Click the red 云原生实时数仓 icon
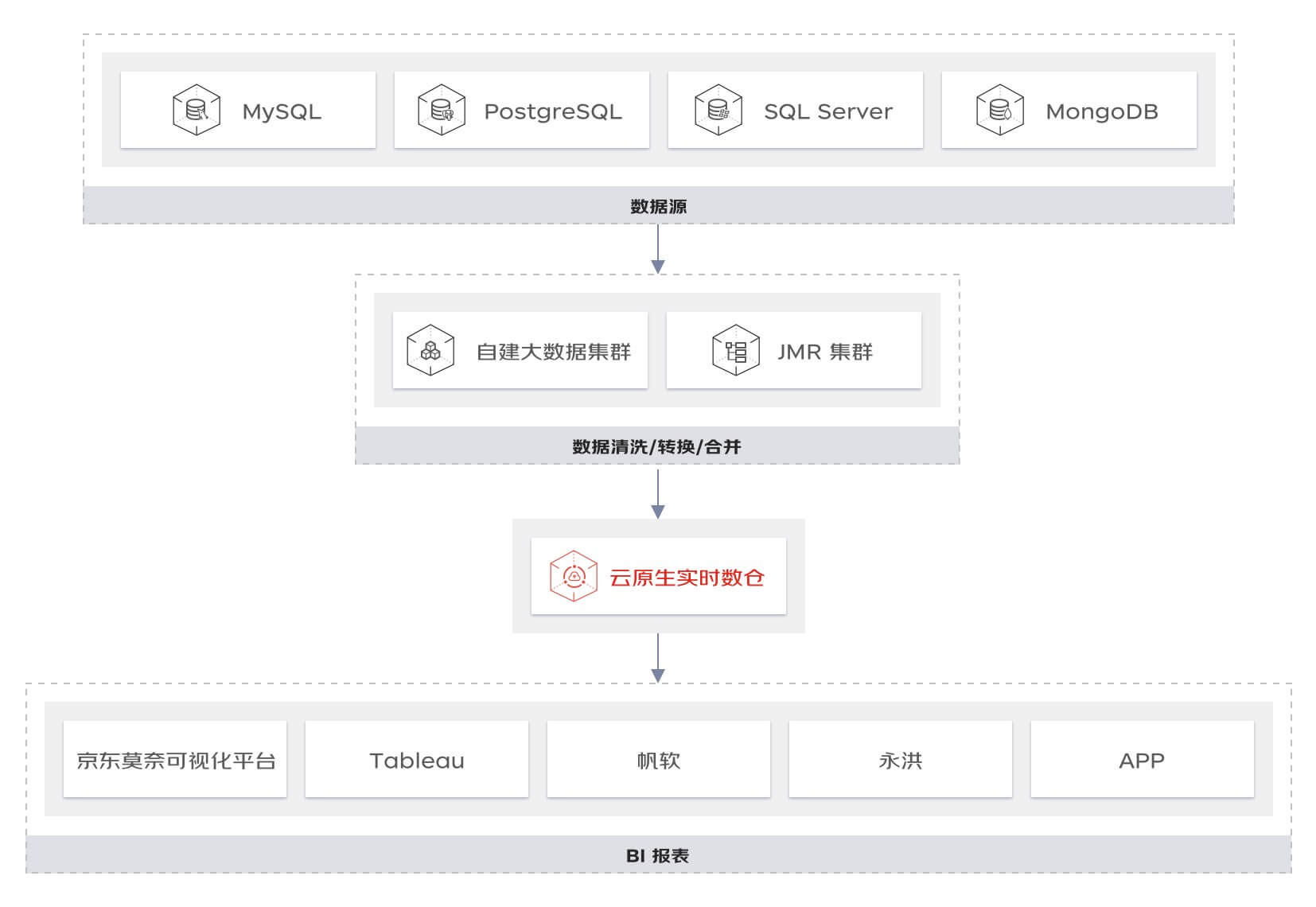Image resolution: width=1316 pixels, height=907 pixels. tap(574, 576)
